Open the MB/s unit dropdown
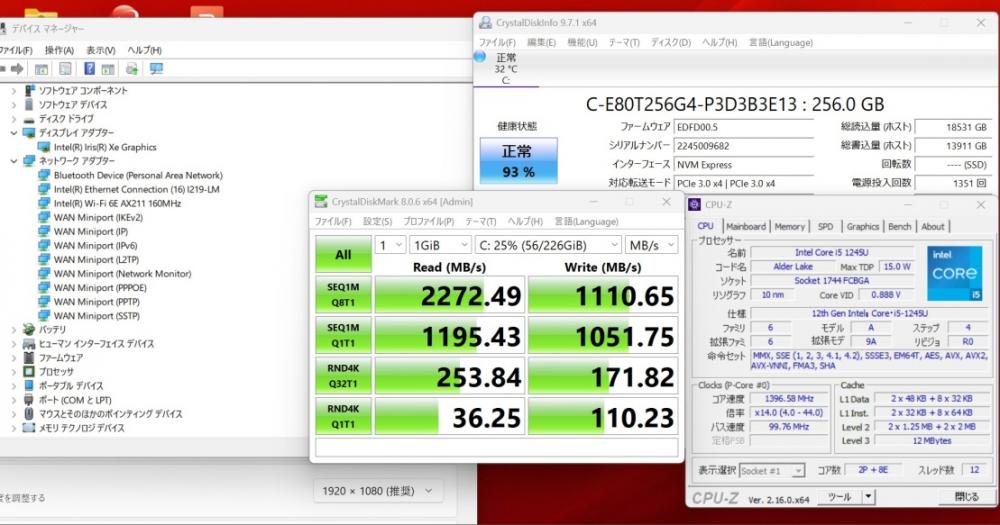1000x525 pixels. click(x=651, y=245)
